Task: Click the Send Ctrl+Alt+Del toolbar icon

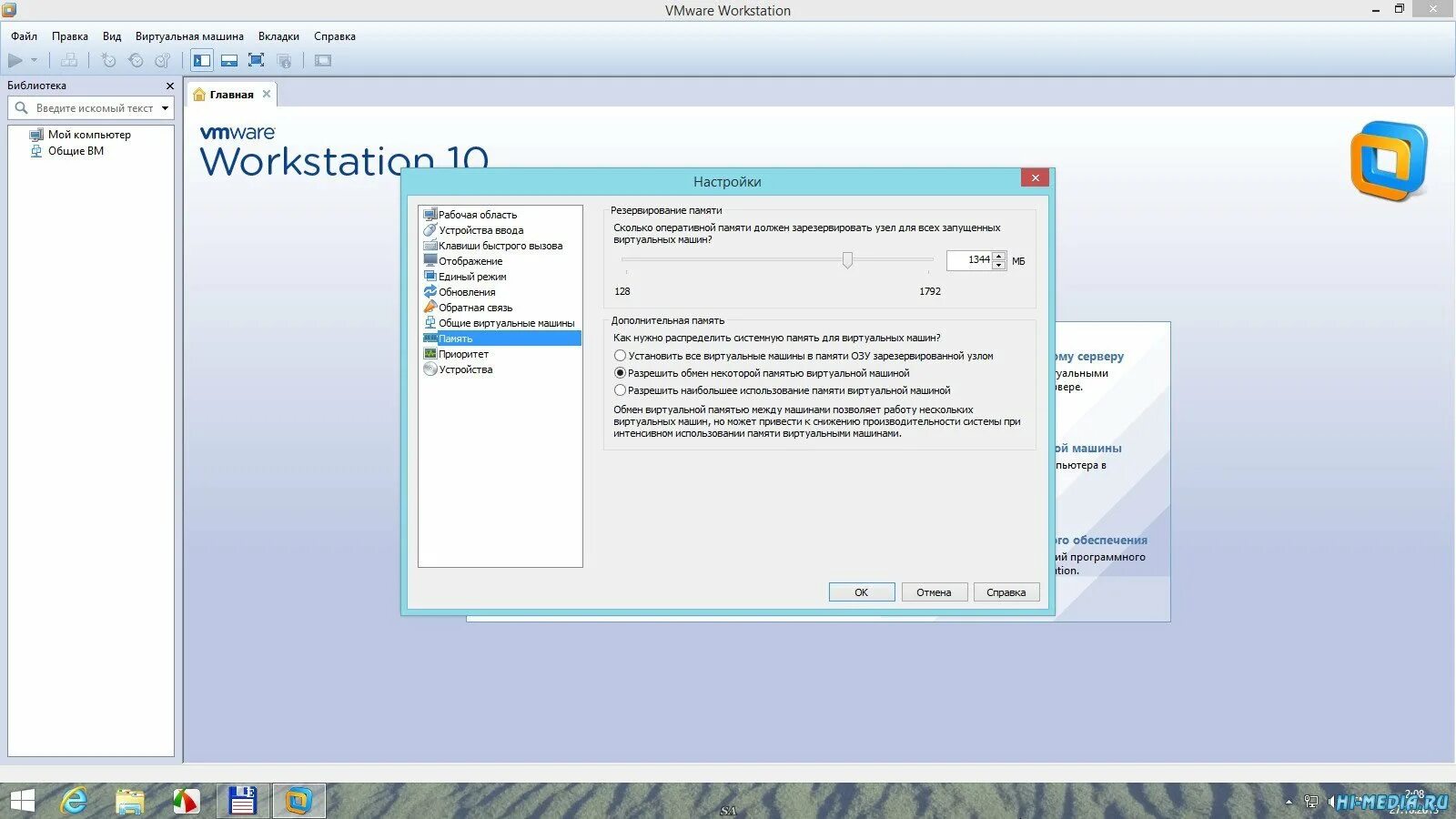Action: [69, 61]
